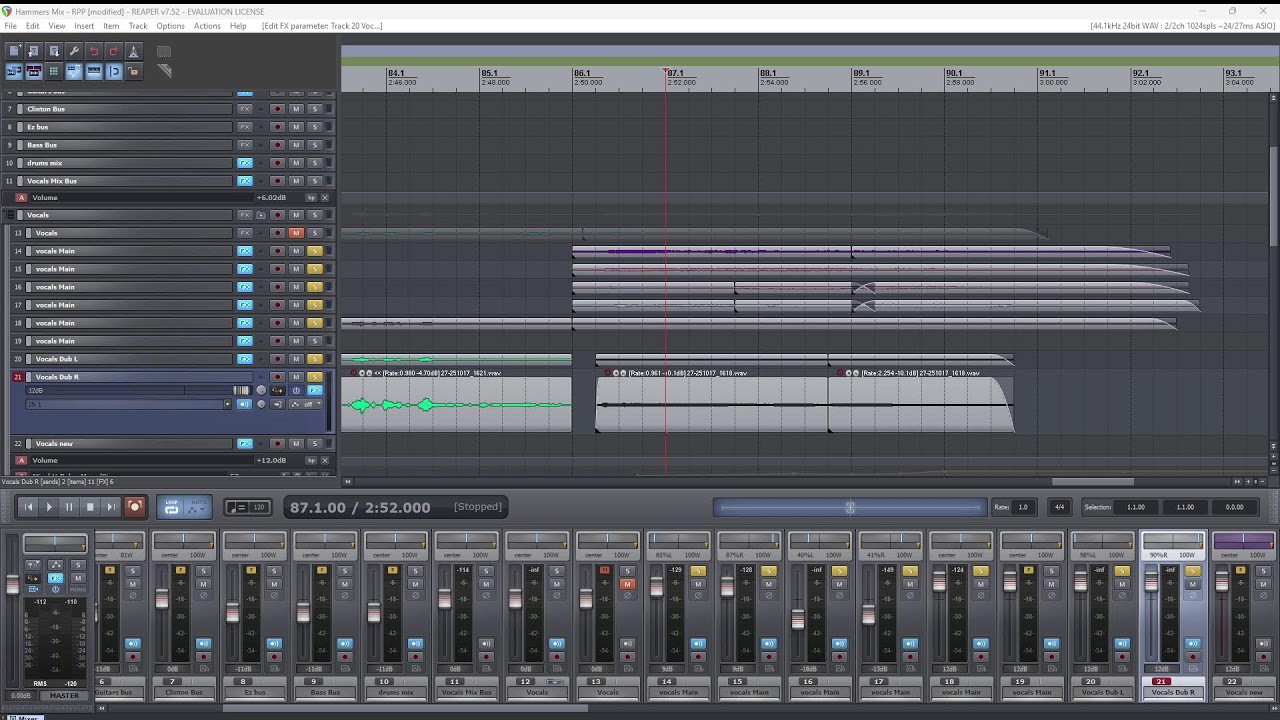1280x720 pixels.
Task: Click the Vocals Dub R volume fader in mixer
Action: (x=1151, y=580)
